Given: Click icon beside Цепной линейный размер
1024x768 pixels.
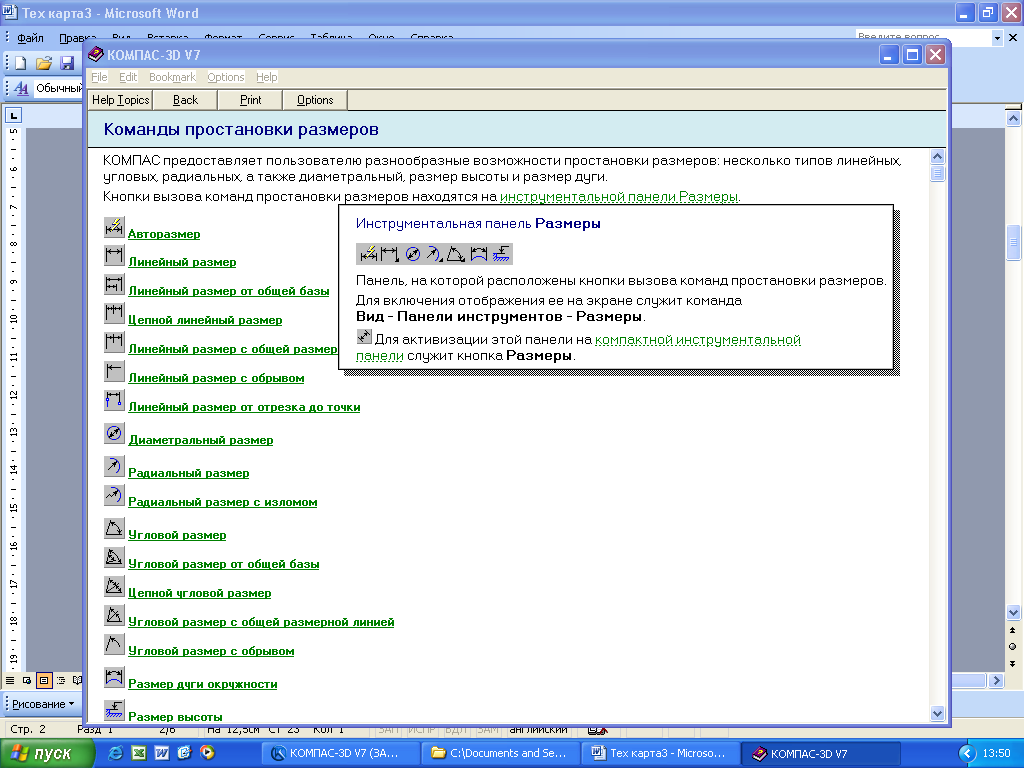Looking at the screenshot, I should pos(114,313).
